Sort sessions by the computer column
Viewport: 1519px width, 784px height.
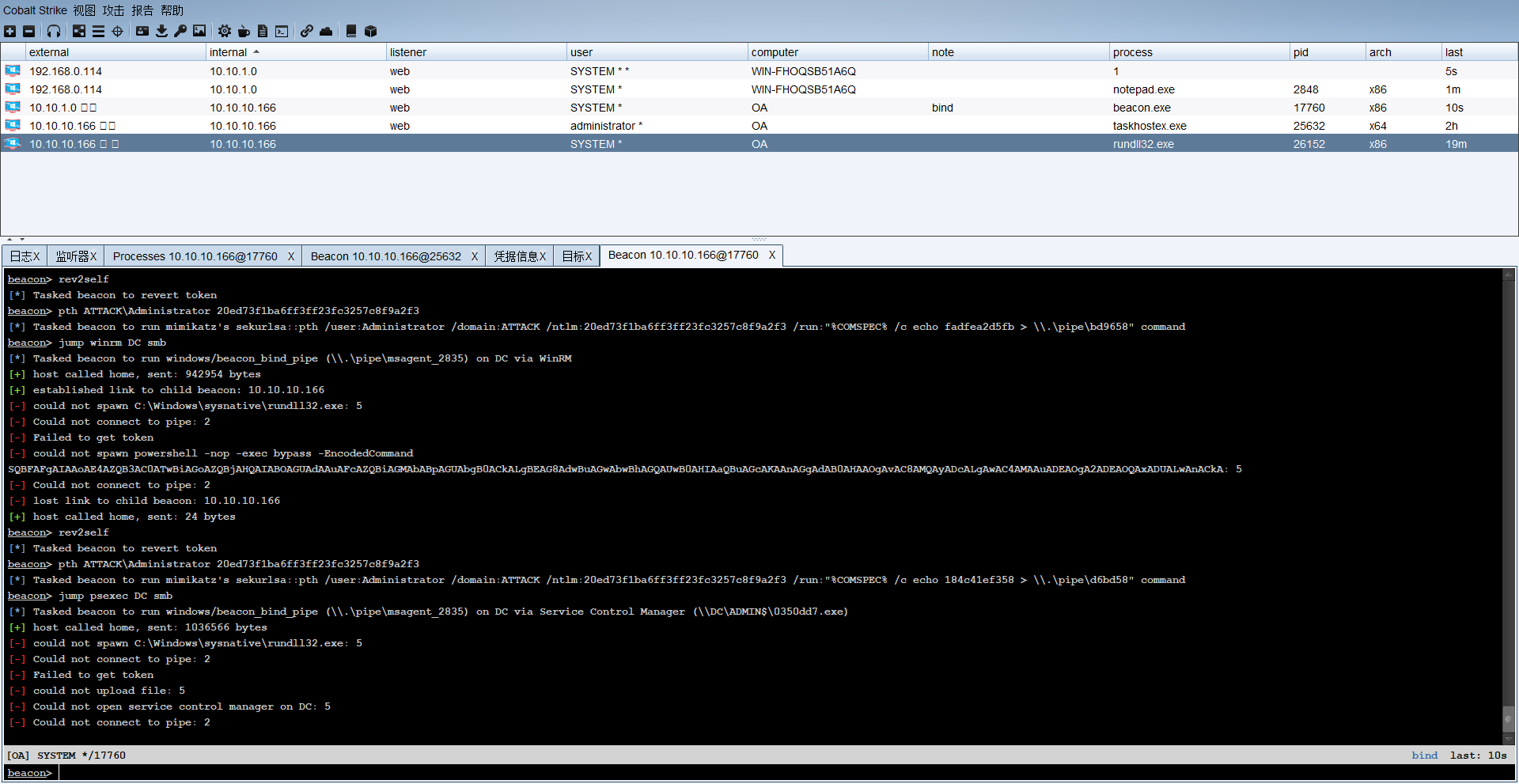838,52
